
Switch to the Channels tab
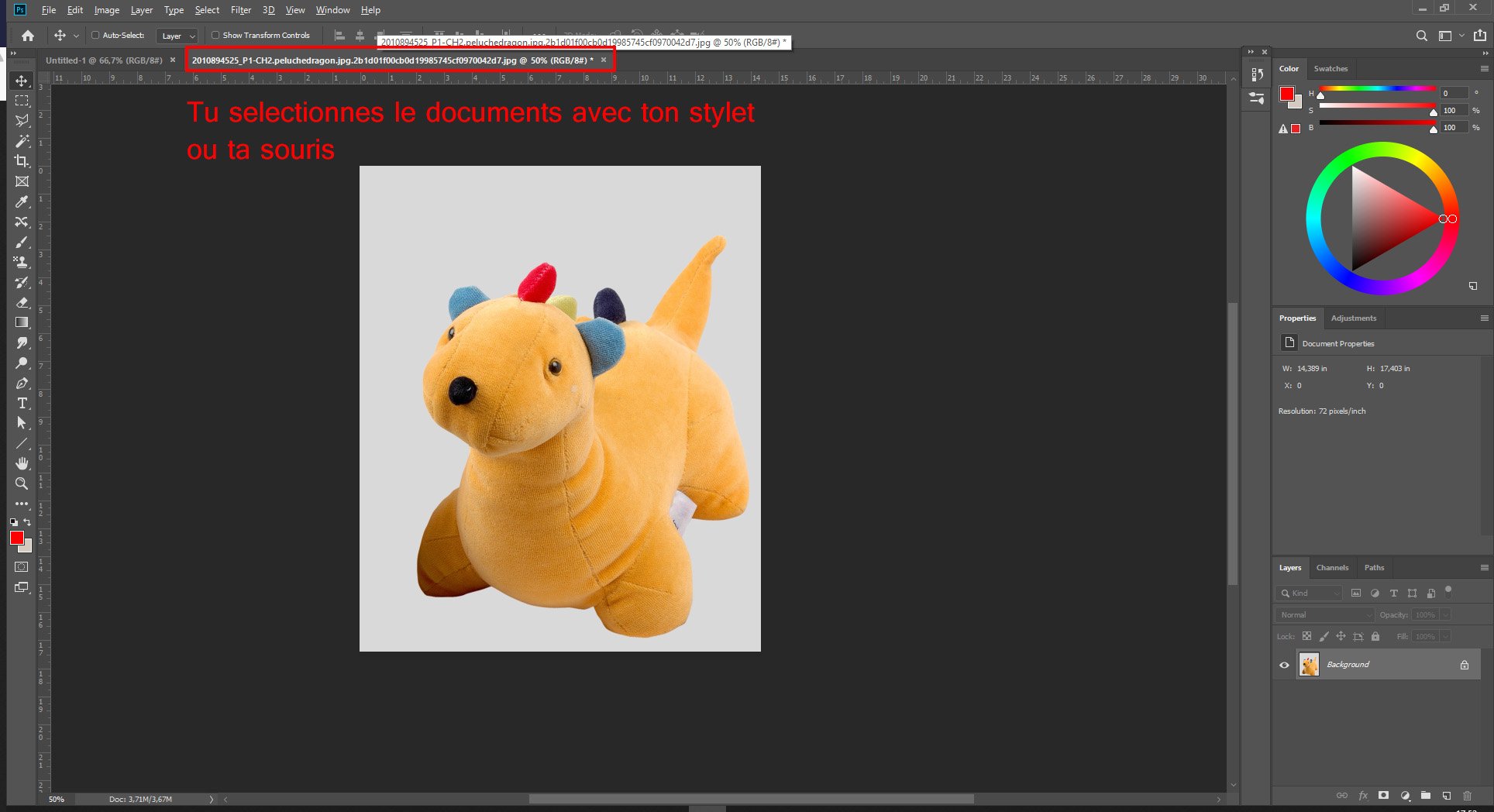pyautogui.click(x=1332, y=568)
